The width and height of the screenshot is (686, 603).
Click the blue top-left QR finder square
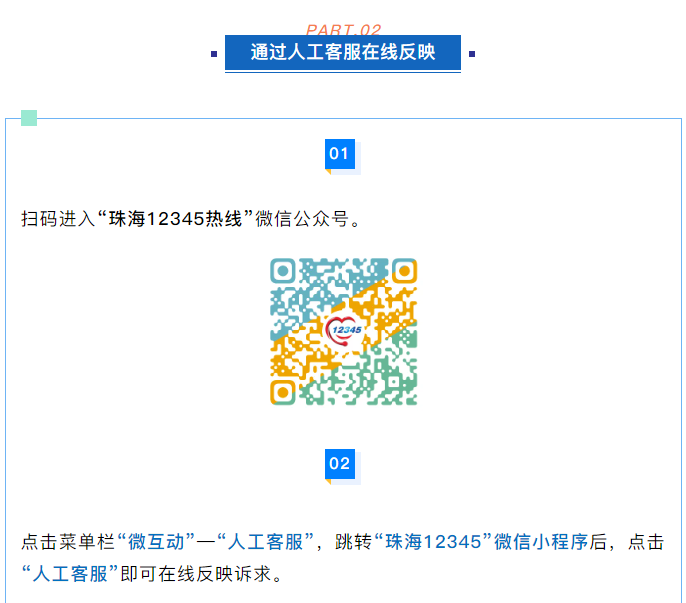283,270
